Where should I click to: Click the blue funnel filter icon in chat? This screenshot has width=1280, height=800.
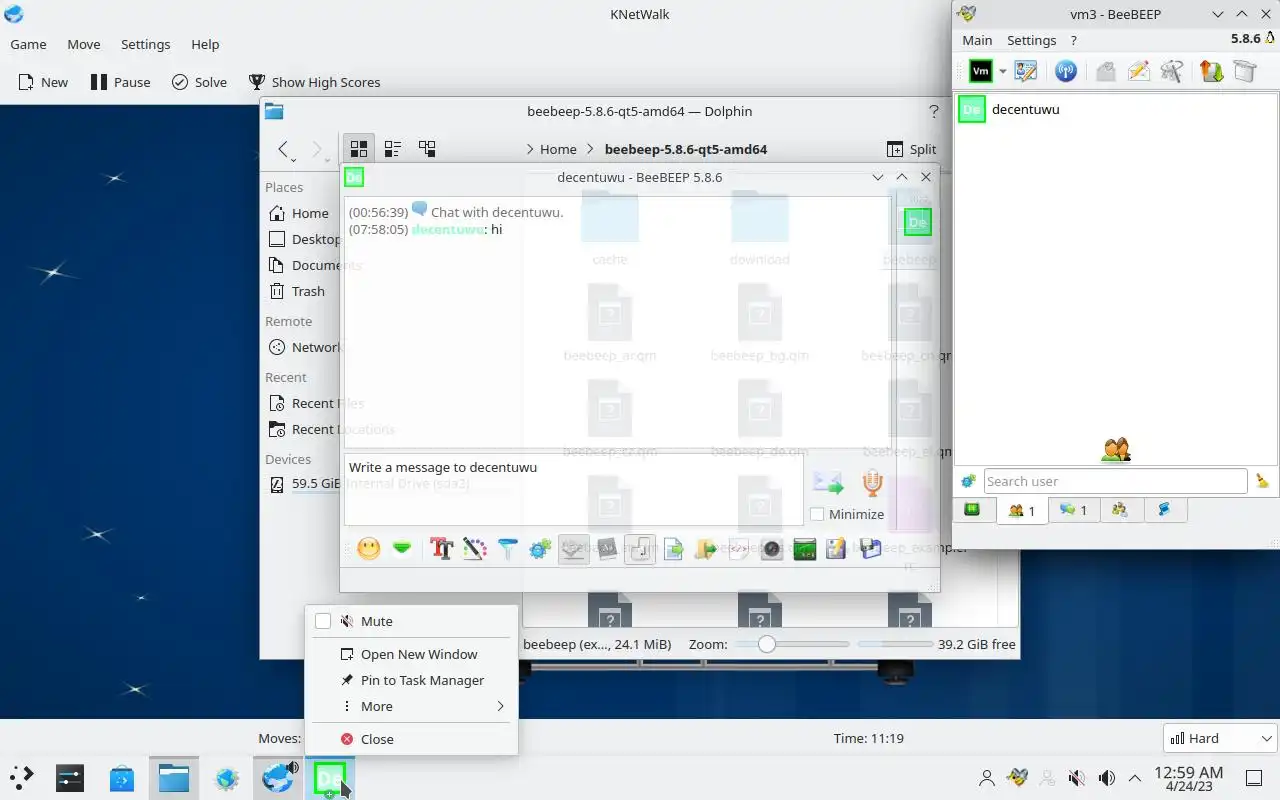pos(508,549)
